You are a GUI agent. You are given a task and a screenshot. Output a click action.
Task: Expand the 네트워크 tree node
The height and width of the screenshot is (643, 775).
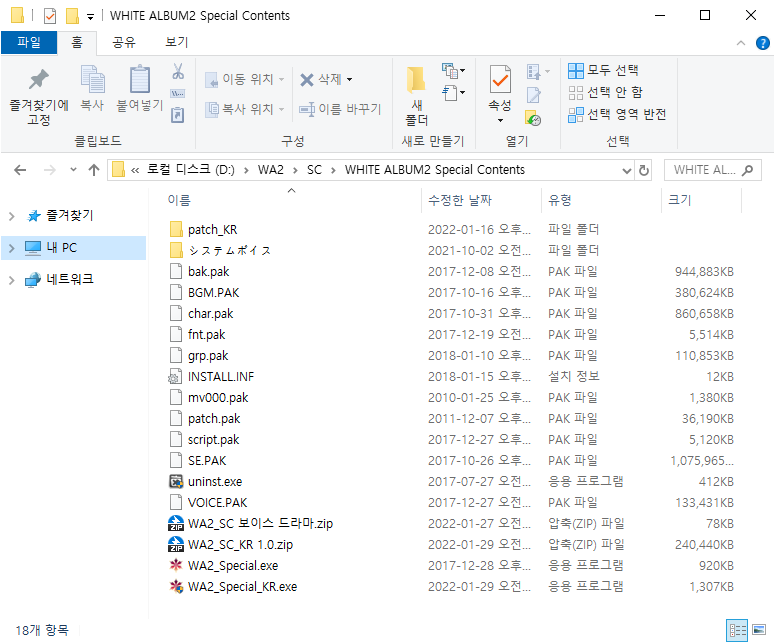coord(12,280)
